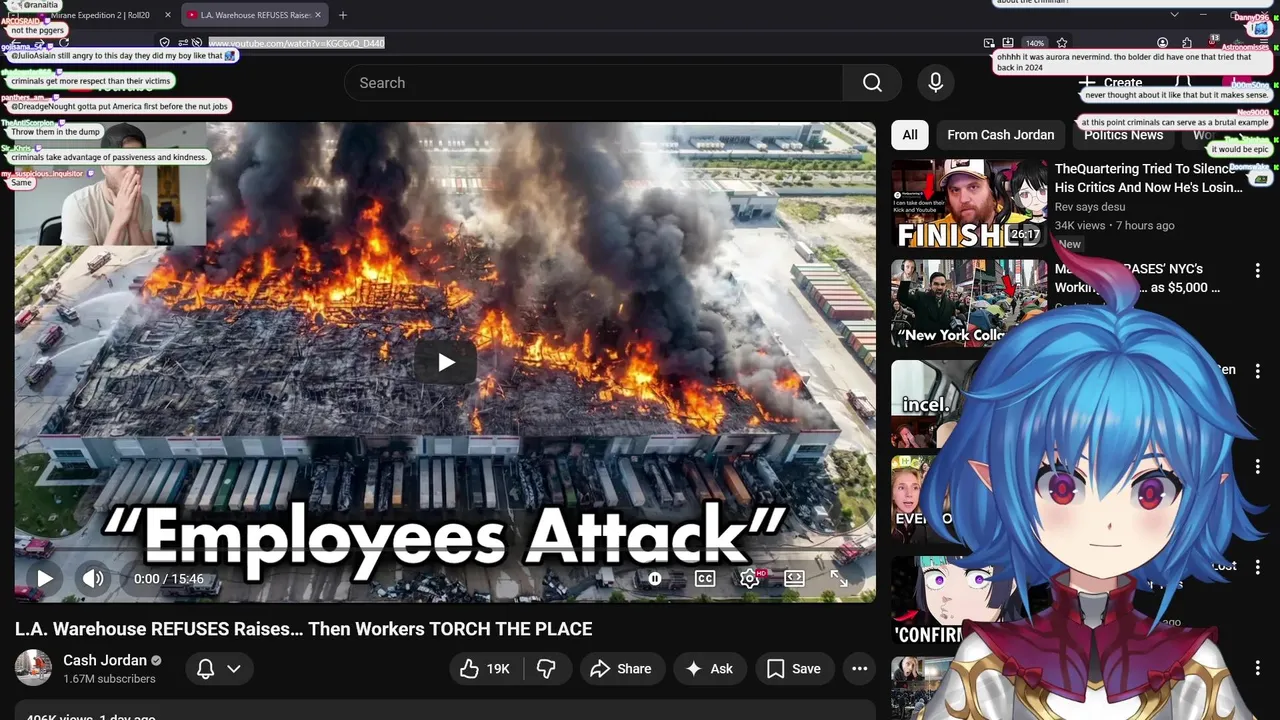Open a new browser tab

(x=343, y=15)
